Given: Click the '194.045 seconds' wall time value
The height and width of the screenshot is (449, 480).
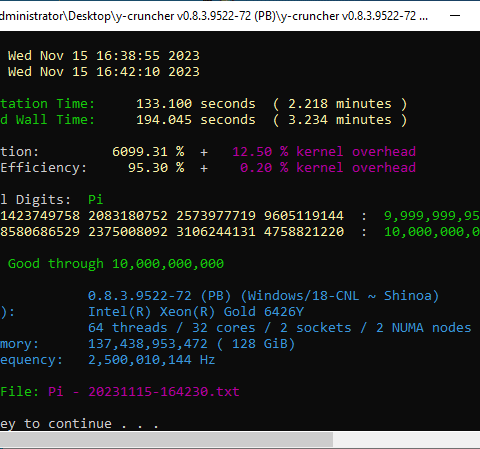Looking at the screenshot, I should pos(196,120).
